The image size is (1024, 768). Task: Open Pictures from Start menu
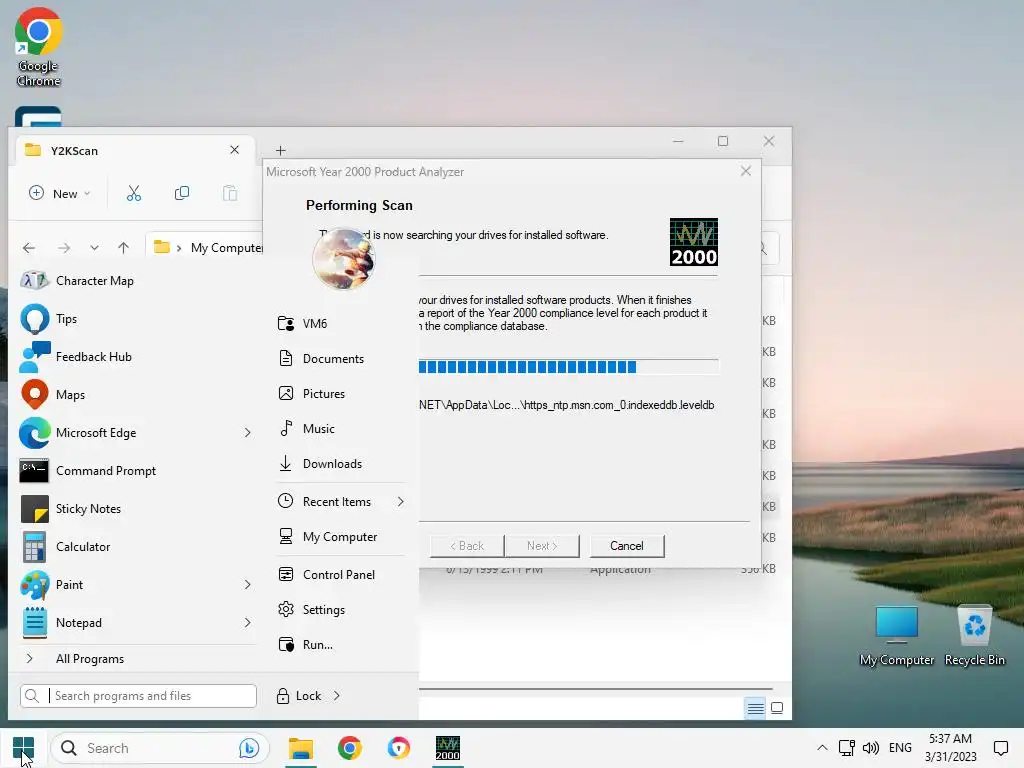pos(323,393)
